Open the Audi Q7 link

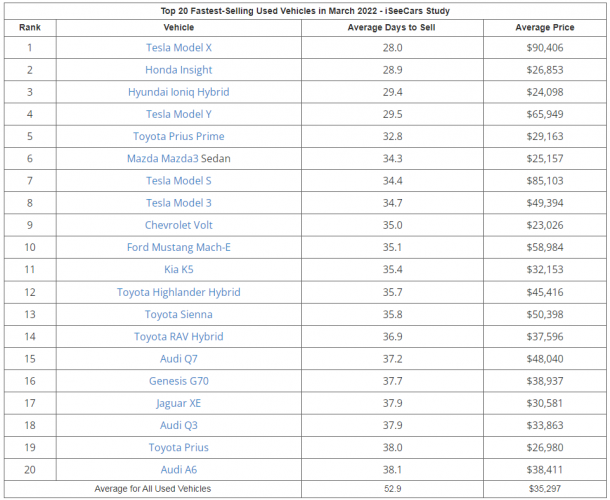pyautogui.click(x=178, y=359)
